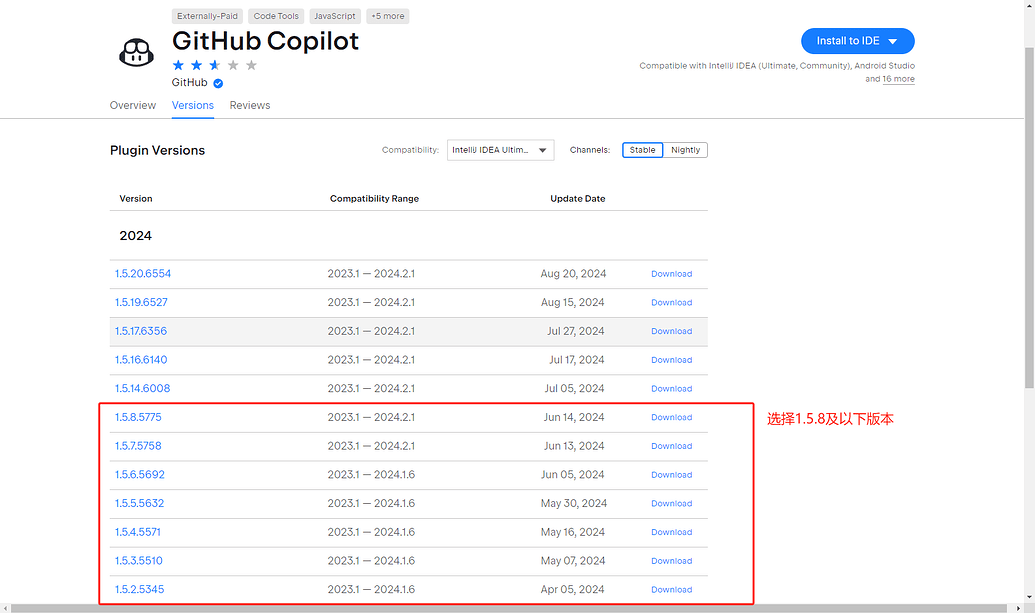This screenshot has height=613, width=1035.
Task: Click the Update Date column header
Action: click(578, 199)
